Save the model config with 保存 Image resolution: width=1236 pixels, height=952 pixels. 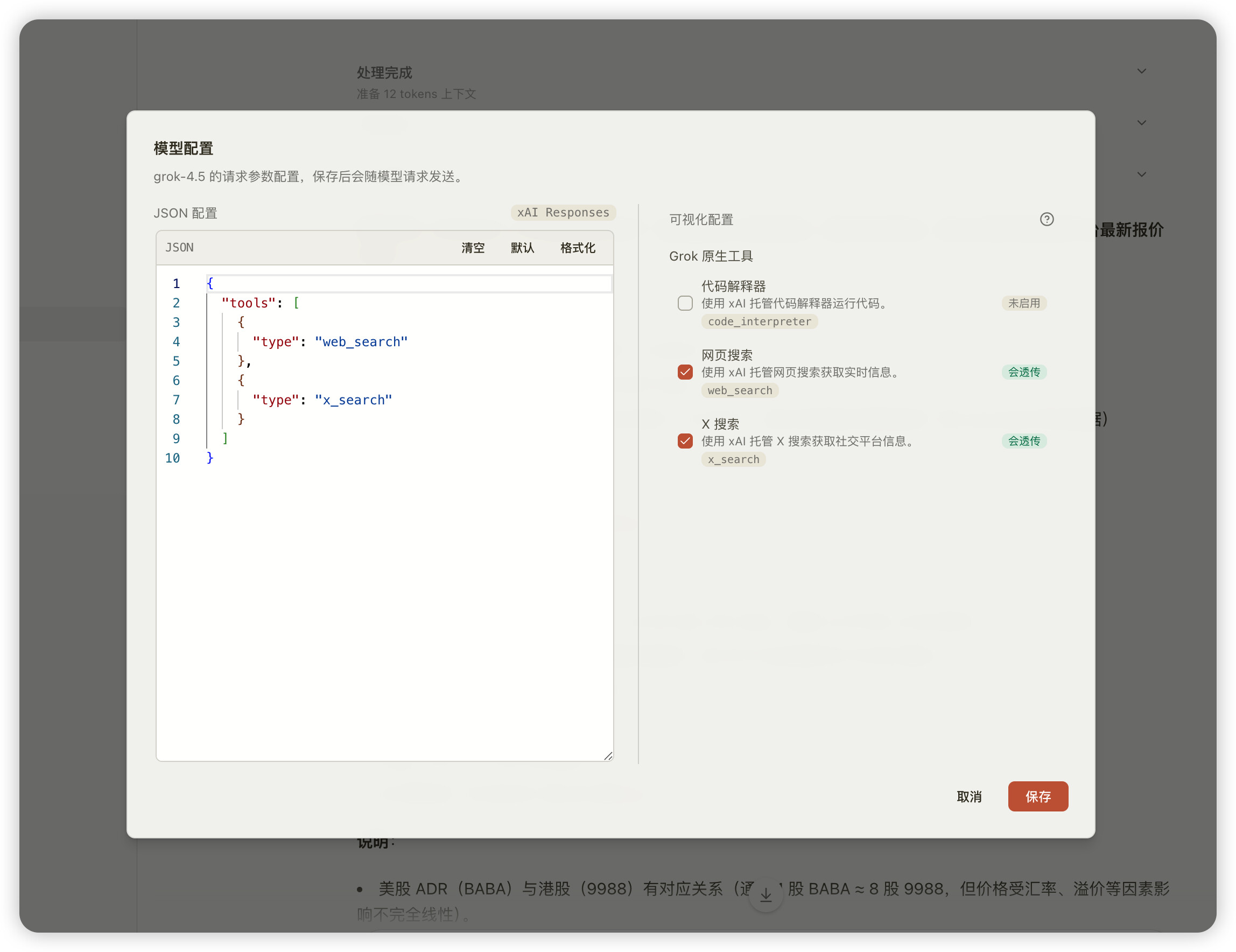(1038, 796)
